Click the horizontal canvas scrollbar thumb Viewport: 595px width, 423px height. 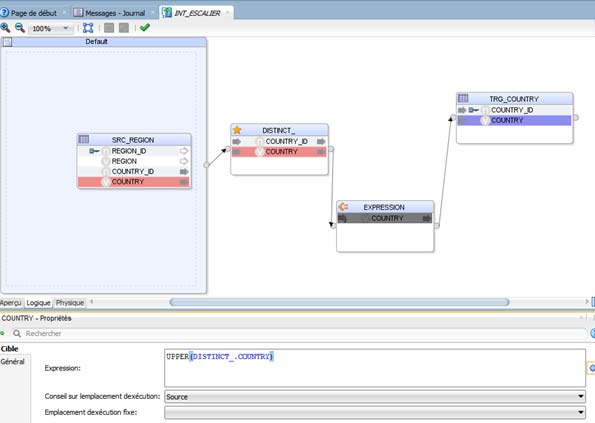point(340,302)
